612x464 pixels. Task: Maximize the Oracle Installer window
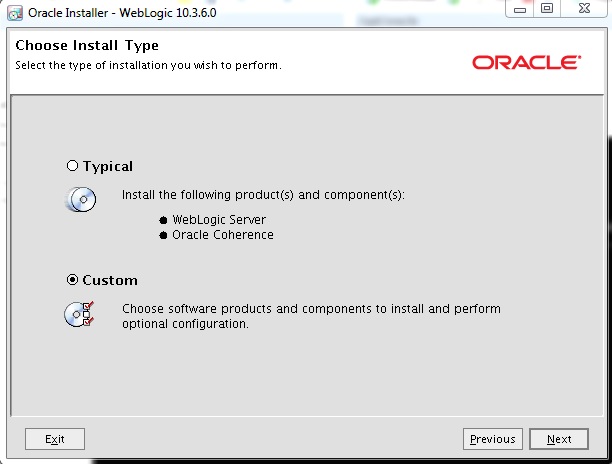[x=546, y=9]
